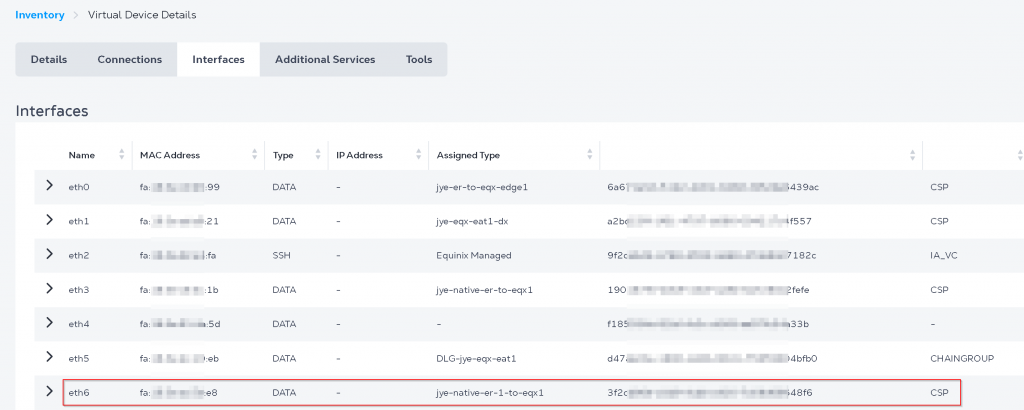
Task: Expand the eth3 interface row
Action: pos(48,288)
